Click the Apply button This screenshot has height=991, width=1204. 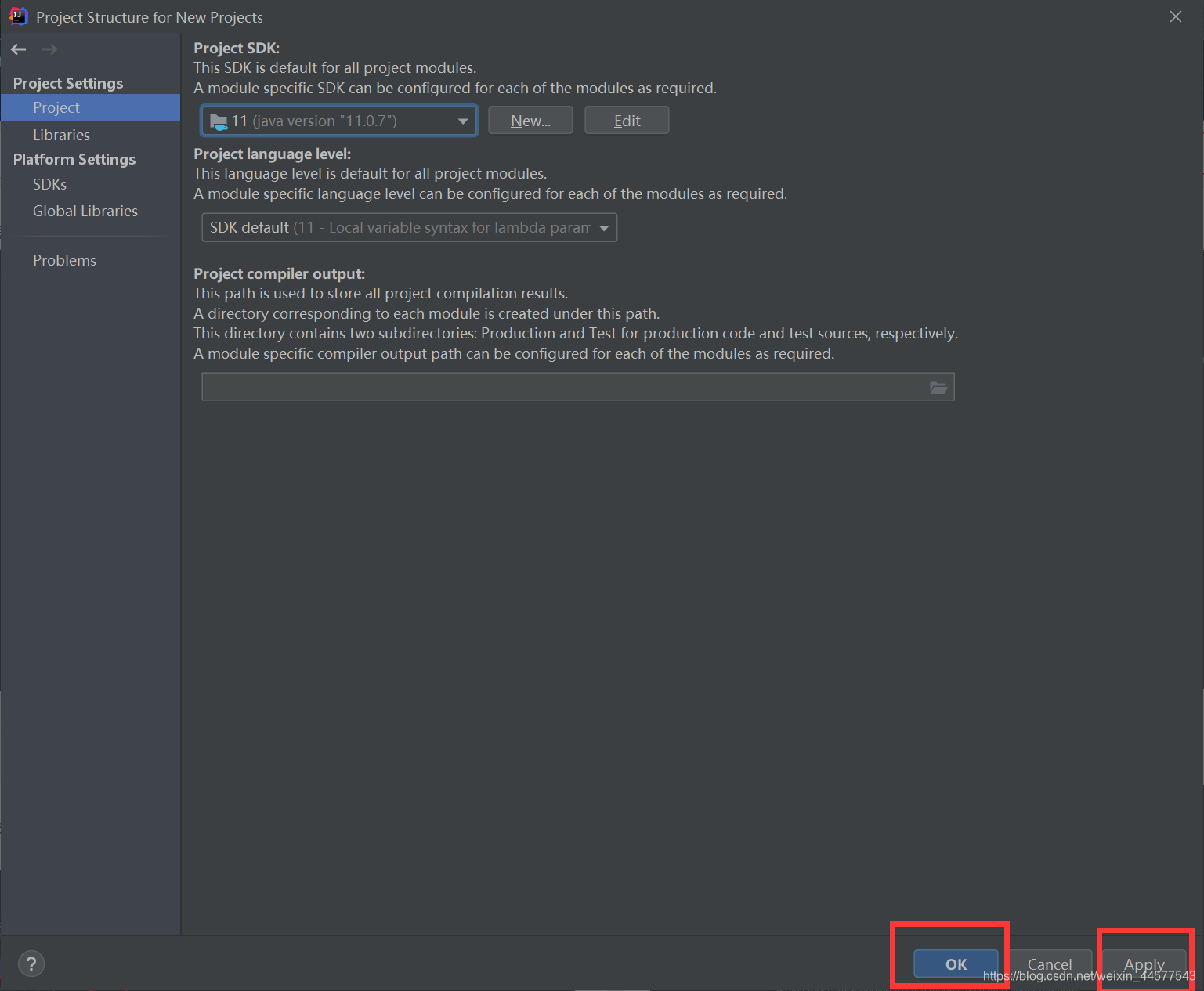click(x=1144, y=964)
